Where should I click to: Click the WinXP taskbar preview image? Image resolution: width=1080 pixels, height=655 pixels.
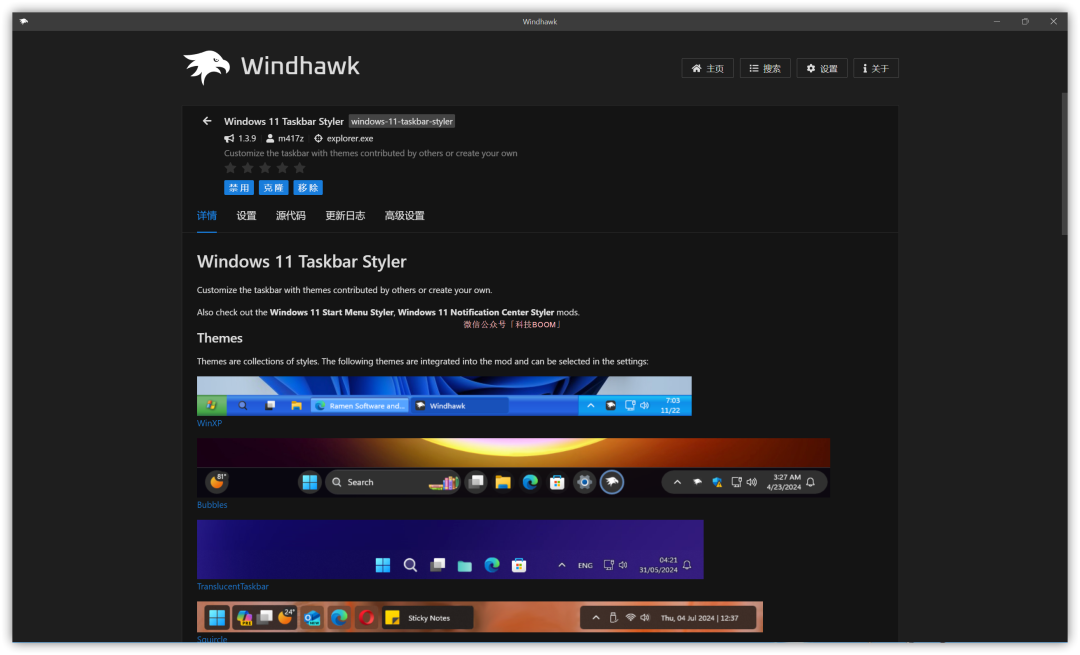(x=444, y=395)
